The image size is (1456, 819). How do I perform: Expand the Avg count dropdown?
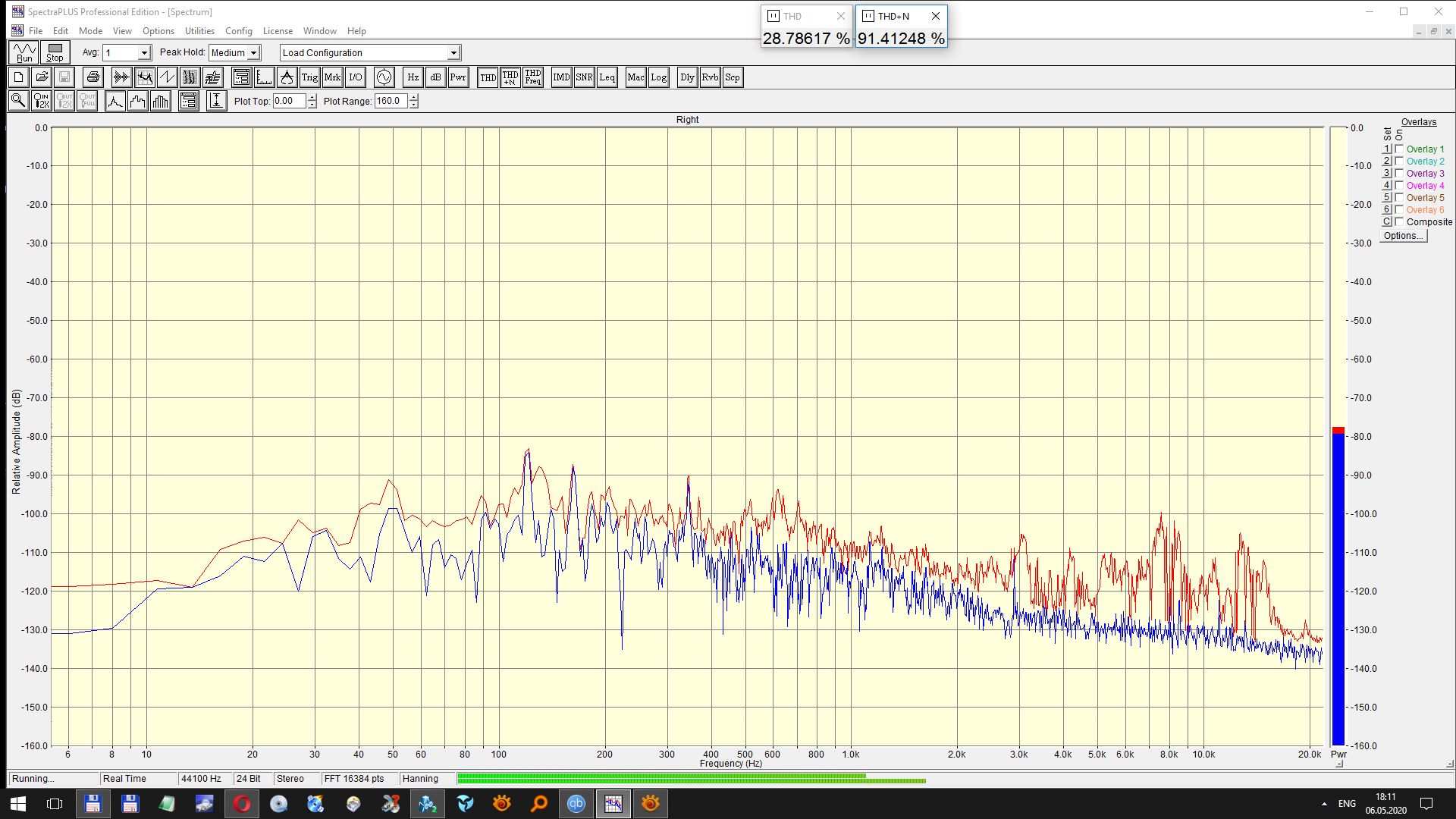click(144, 53)
